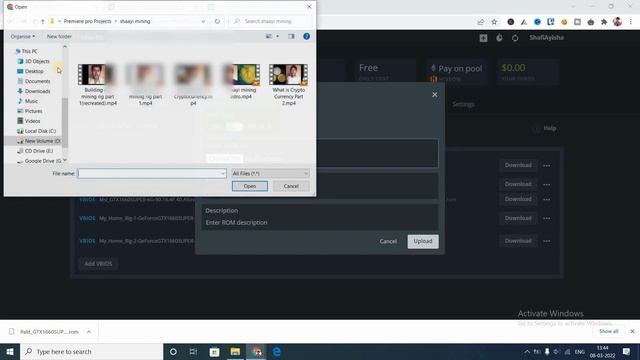Click the Upload button in ROM modal
This screenshot has width=640, height=360.
coord(423,241)
